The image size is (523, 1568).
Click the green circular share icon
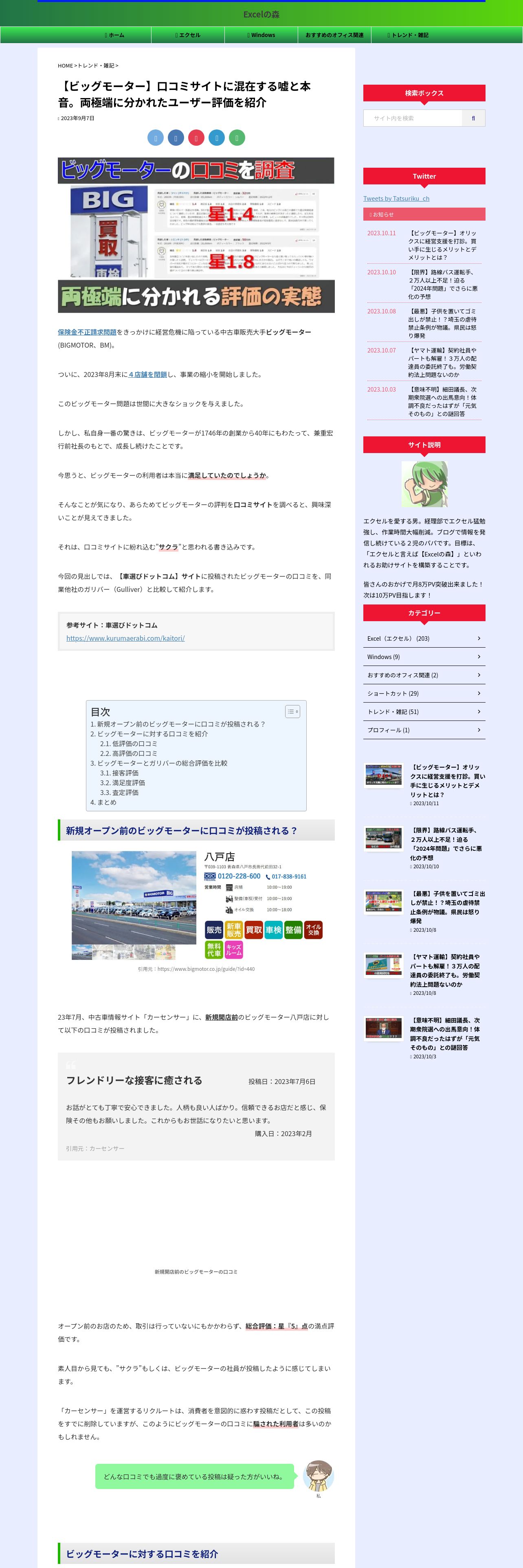tap(237, 138)
